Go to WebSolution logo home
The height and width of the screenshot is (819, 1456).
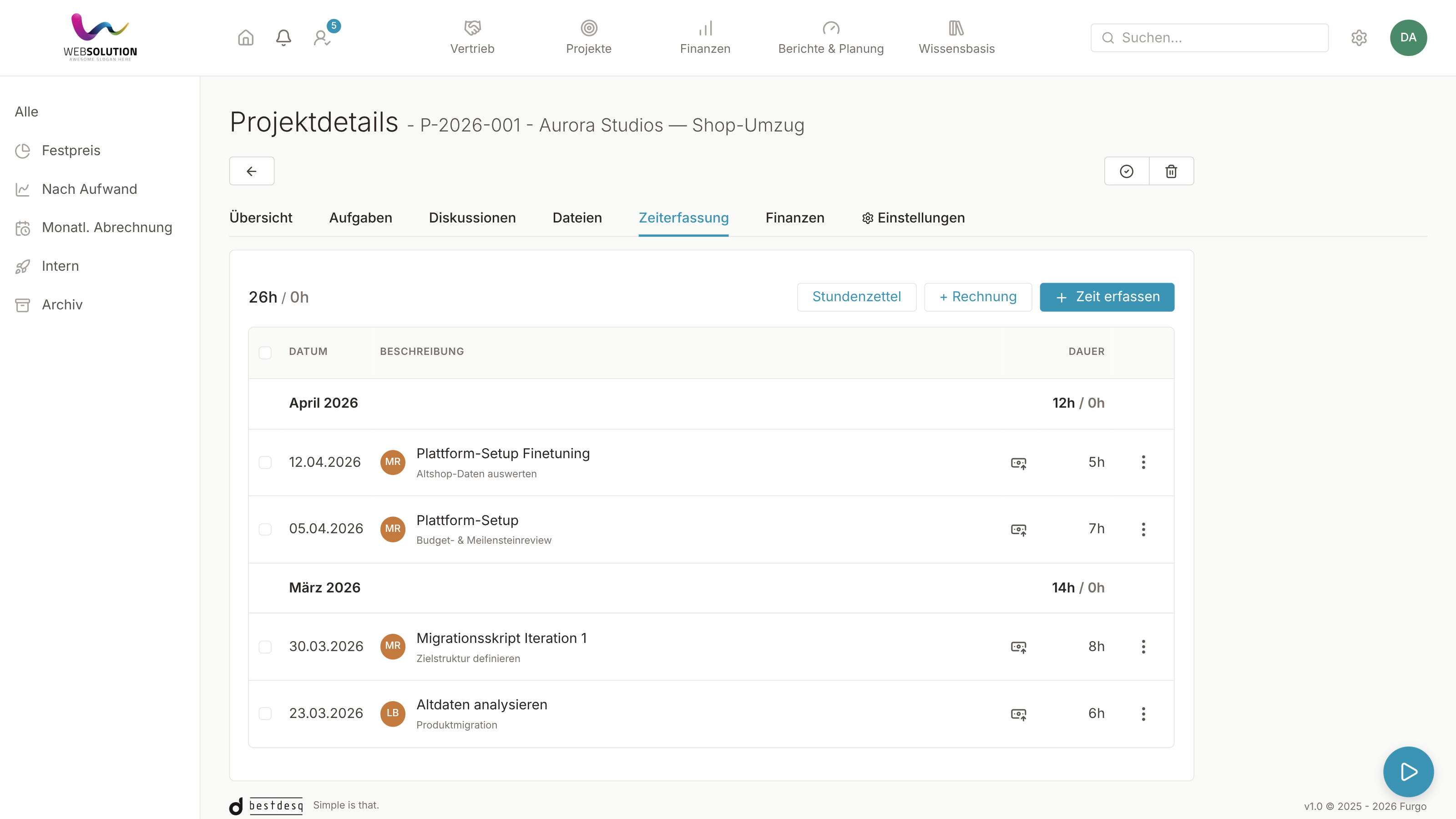100,37
